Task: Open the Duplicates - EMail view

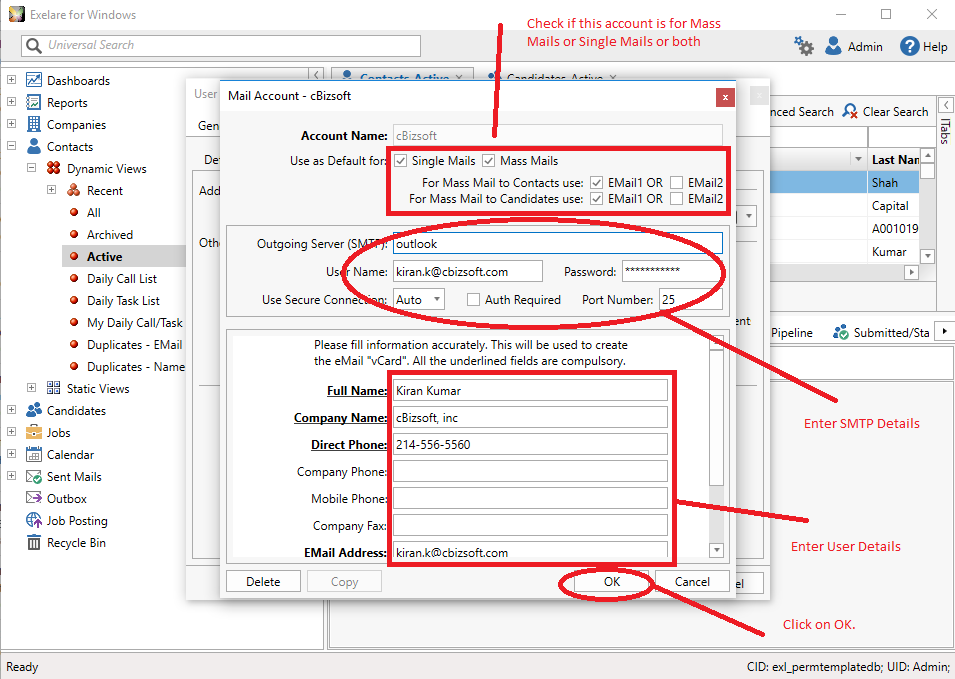Action: [x=135, y=345]
